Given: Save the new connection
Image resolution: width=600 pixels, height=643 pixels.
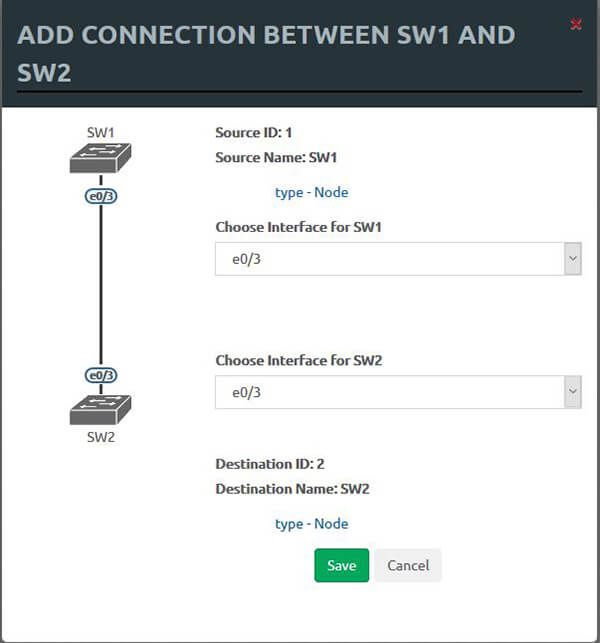Looking at the screenshot, I should click(341, 565).
